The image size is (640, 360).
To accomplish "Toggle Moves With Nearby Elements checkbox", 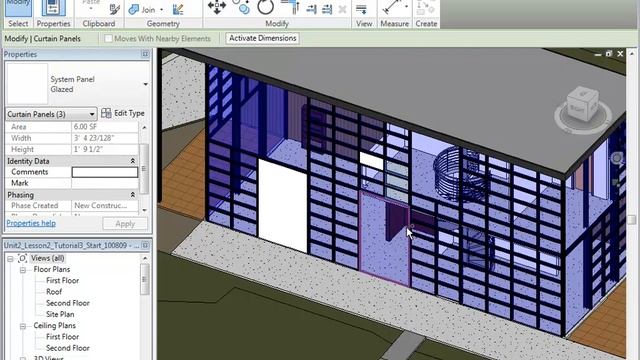I will pos(108,38).
